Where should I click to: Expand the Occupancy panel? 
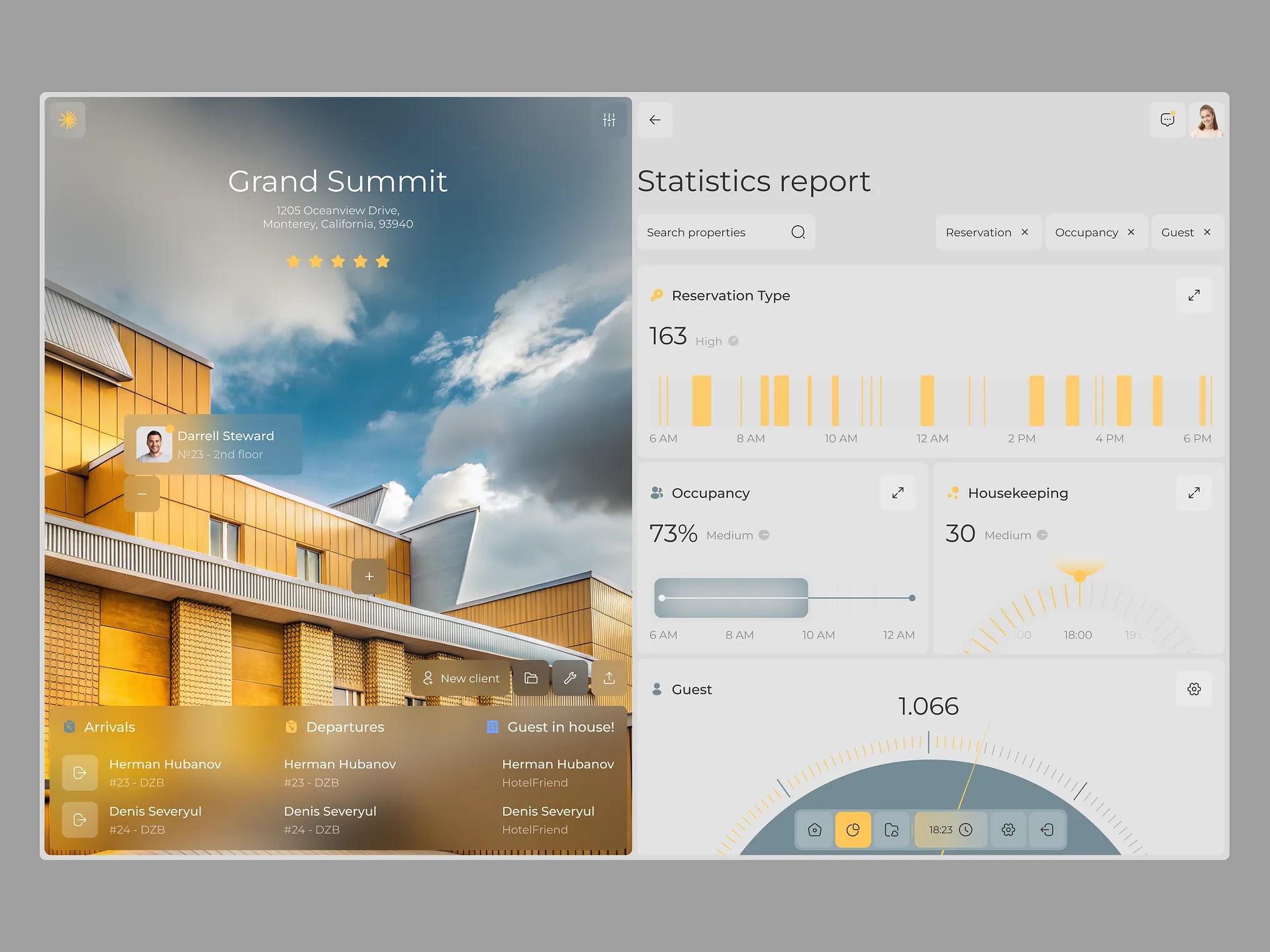click(x=897, y=493)
